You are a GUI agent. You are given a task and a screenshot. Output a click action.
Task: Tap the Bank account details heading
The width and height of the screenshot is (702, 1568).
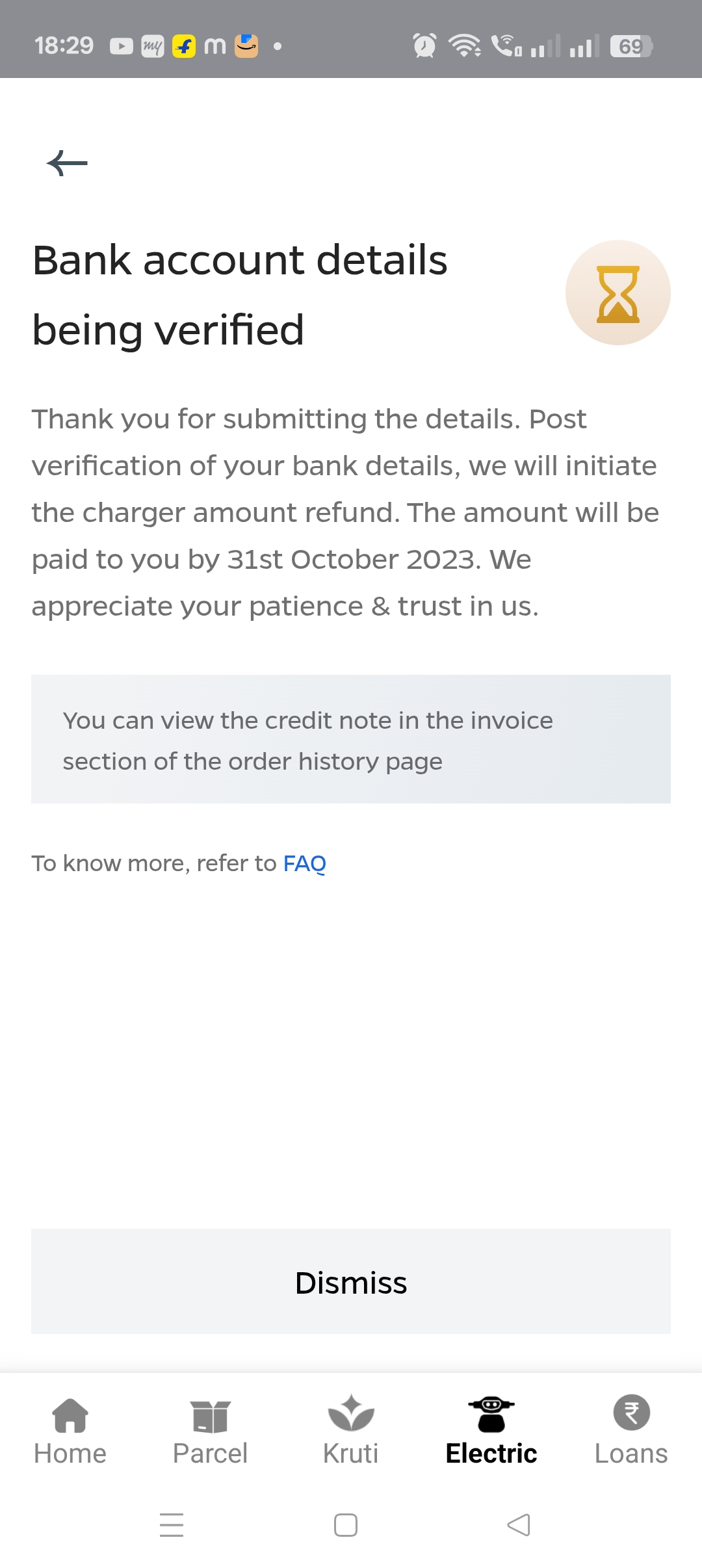coord(240,294)
